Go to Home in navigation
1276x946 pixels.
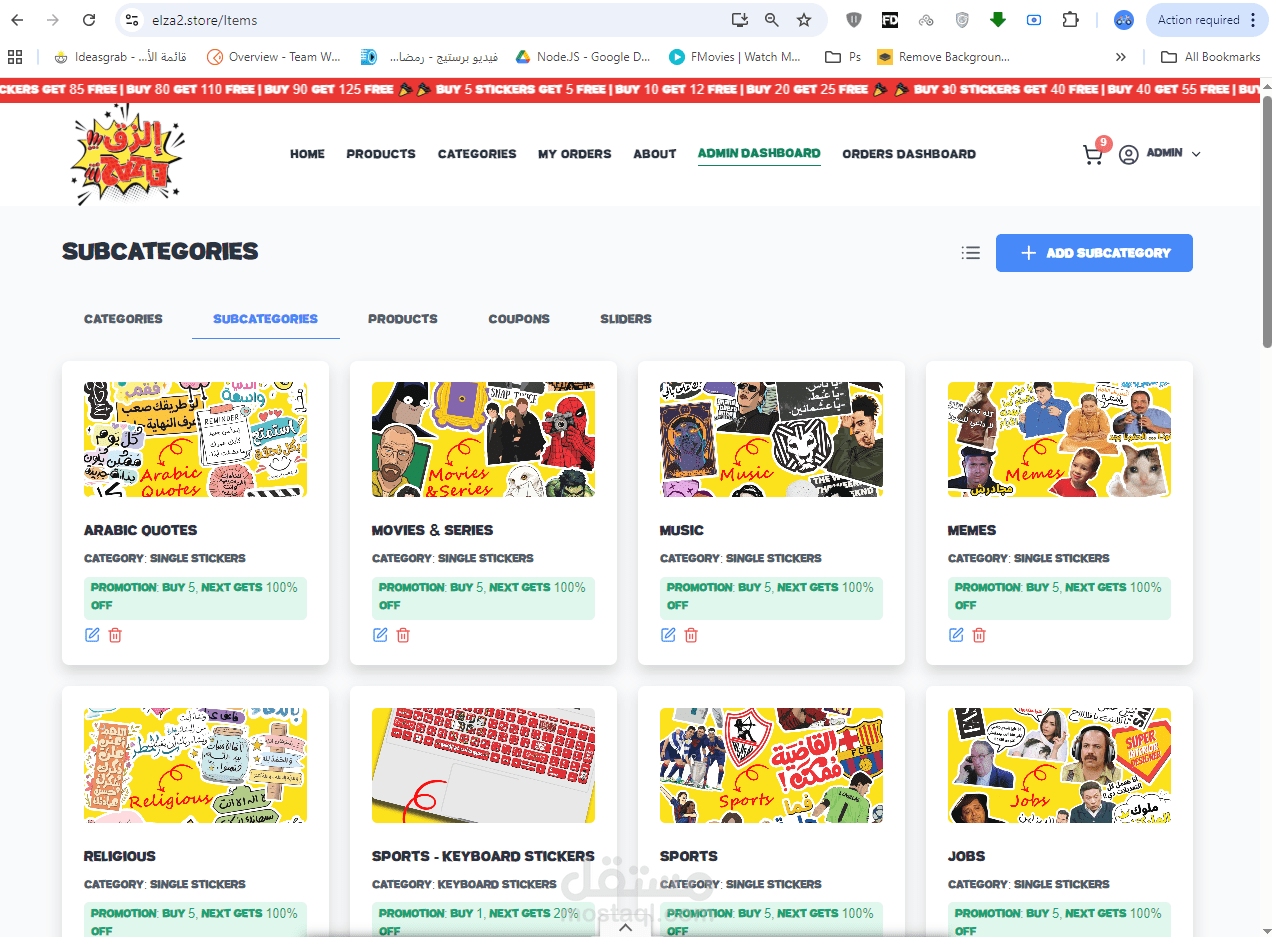pyautogui.click(x=307, y=154)
